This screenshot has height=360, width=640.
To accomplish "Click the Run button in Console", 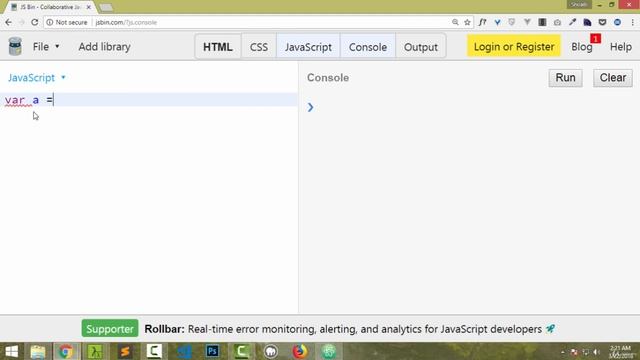I will coord(565,78).
